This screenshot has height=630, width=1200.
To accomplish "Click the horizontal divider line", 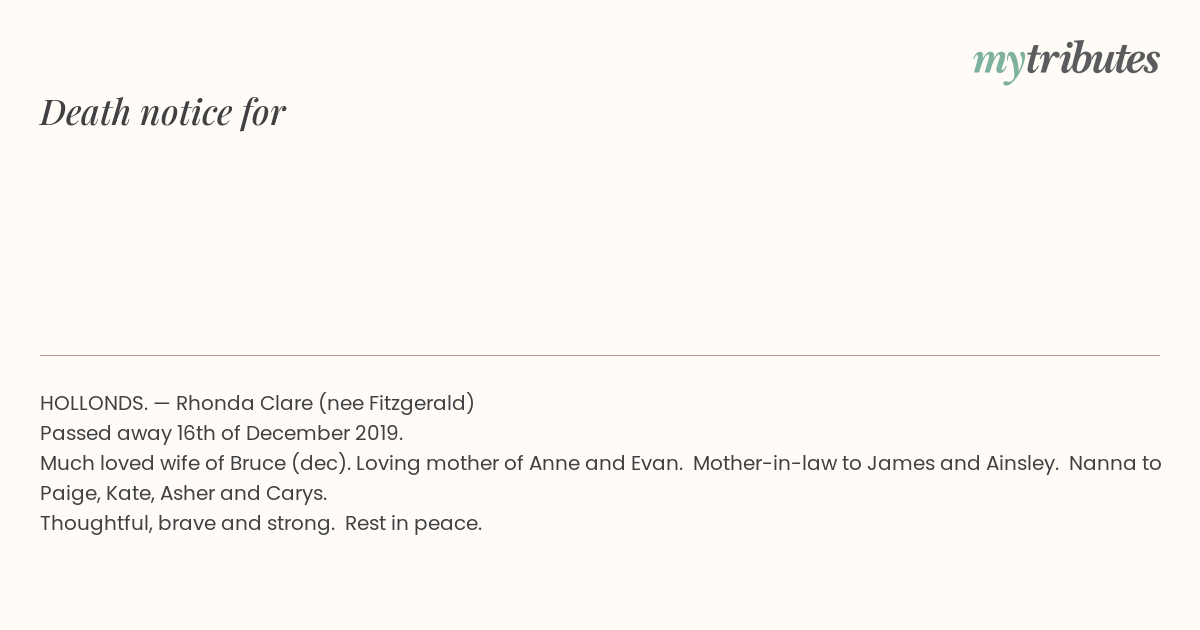I will 600,355.
